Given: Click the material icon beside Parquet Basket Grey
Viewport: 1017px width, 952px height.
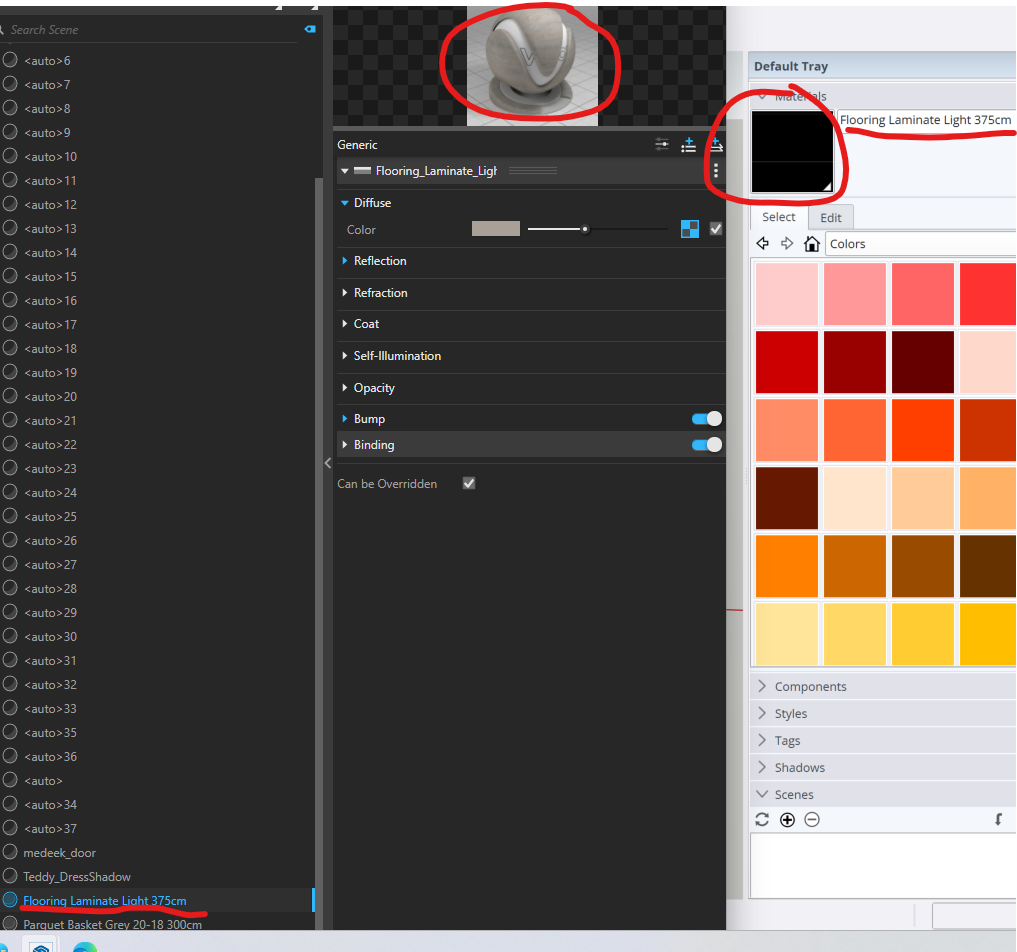Looking at the screenshot, I should [10, 923].
